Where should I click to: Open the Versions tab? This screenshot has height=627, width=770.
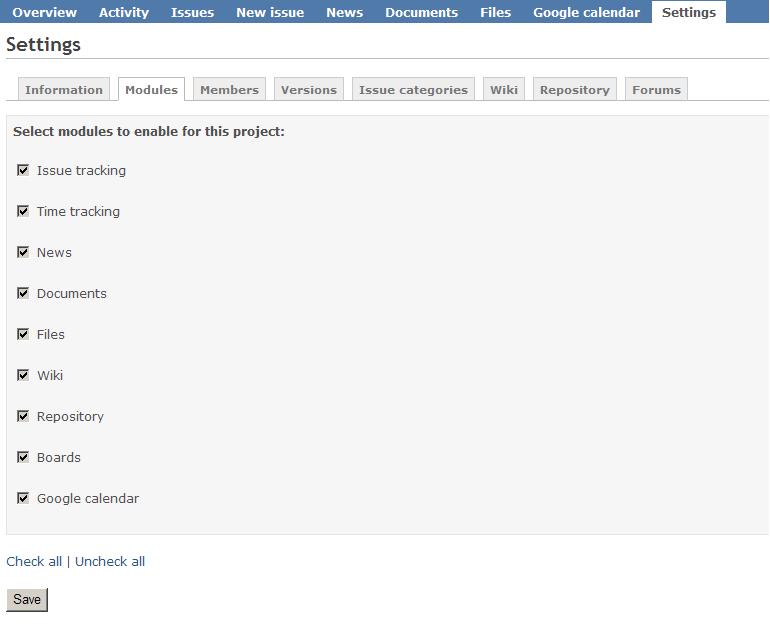(x=309, y=89)
